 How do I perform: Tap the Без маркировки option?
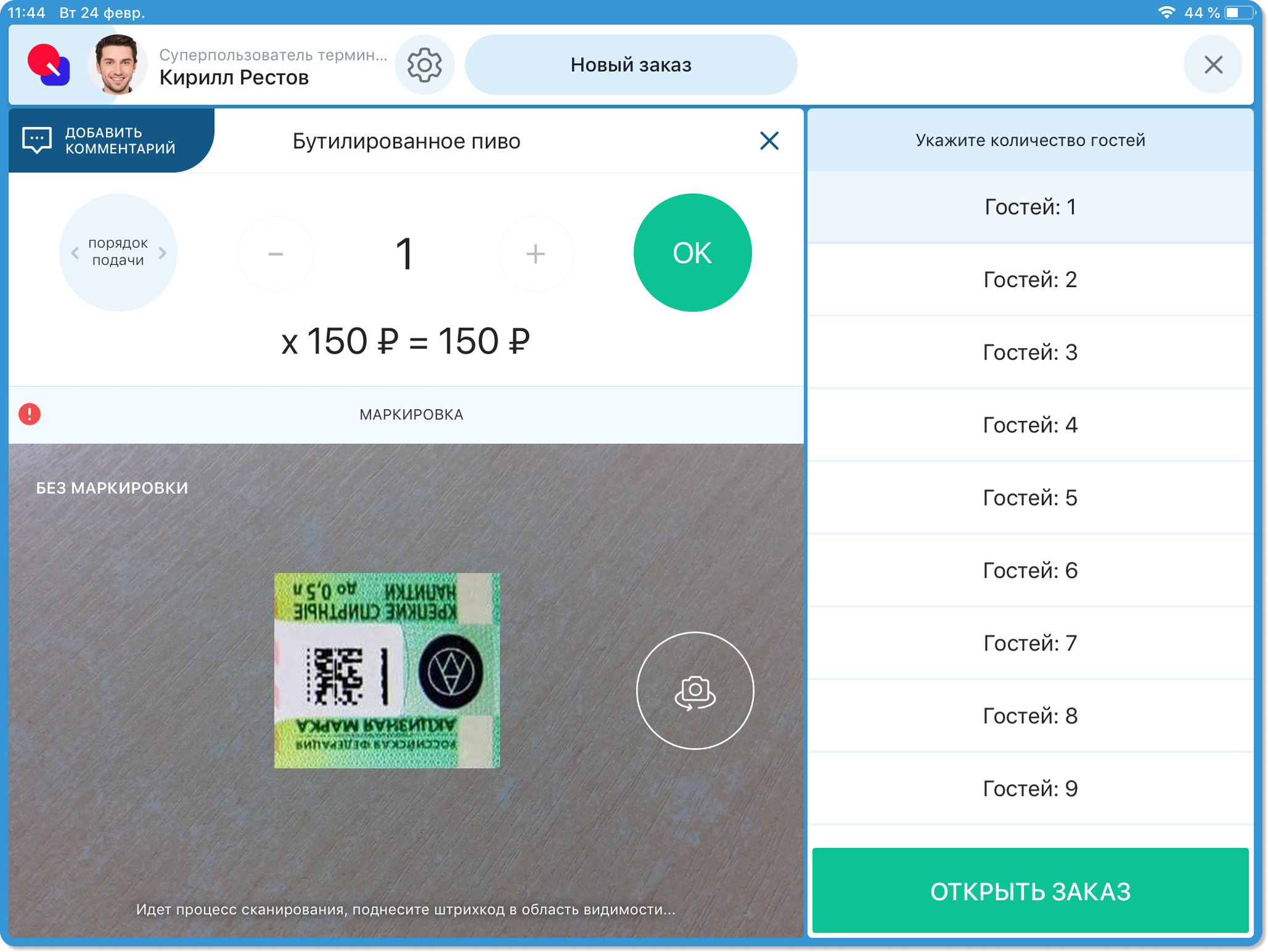click(x=112, y=488)
